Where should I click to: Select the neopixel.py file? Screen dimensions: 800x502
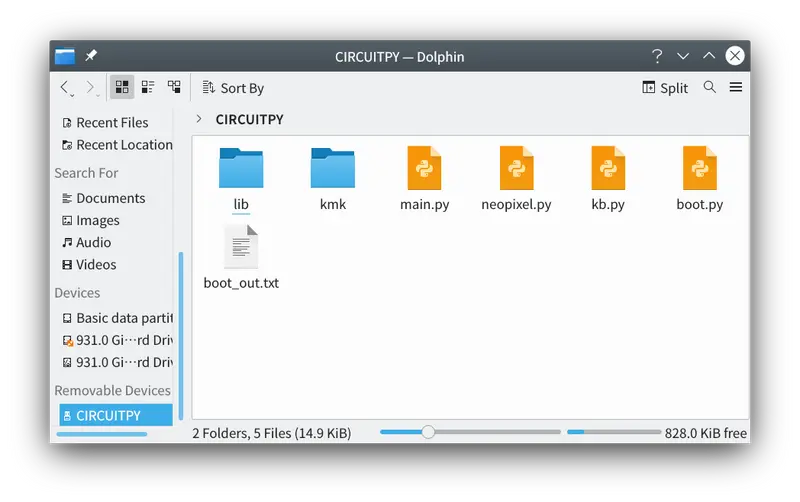tap(516, 179)
